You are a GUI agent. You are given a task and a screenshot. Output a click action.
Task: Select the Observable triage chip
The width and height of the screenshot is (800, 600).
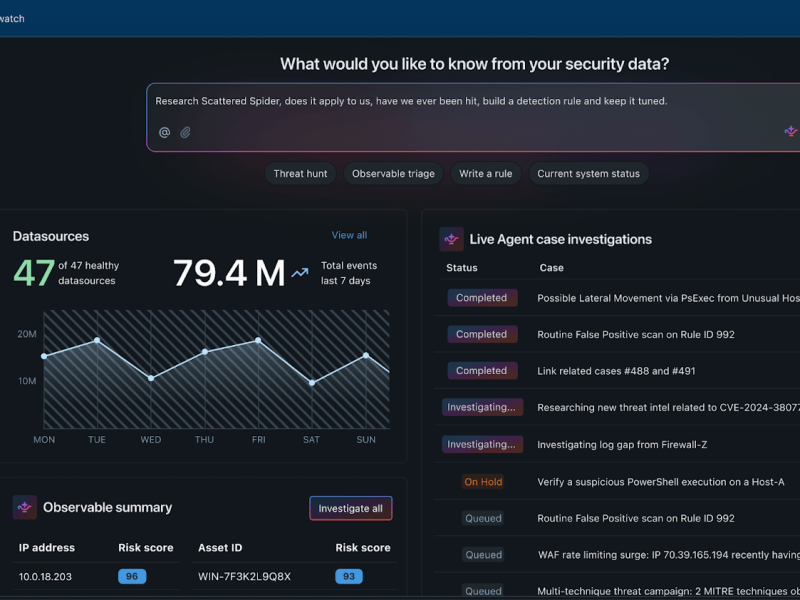pyautogui.click(x=393, y=173)
